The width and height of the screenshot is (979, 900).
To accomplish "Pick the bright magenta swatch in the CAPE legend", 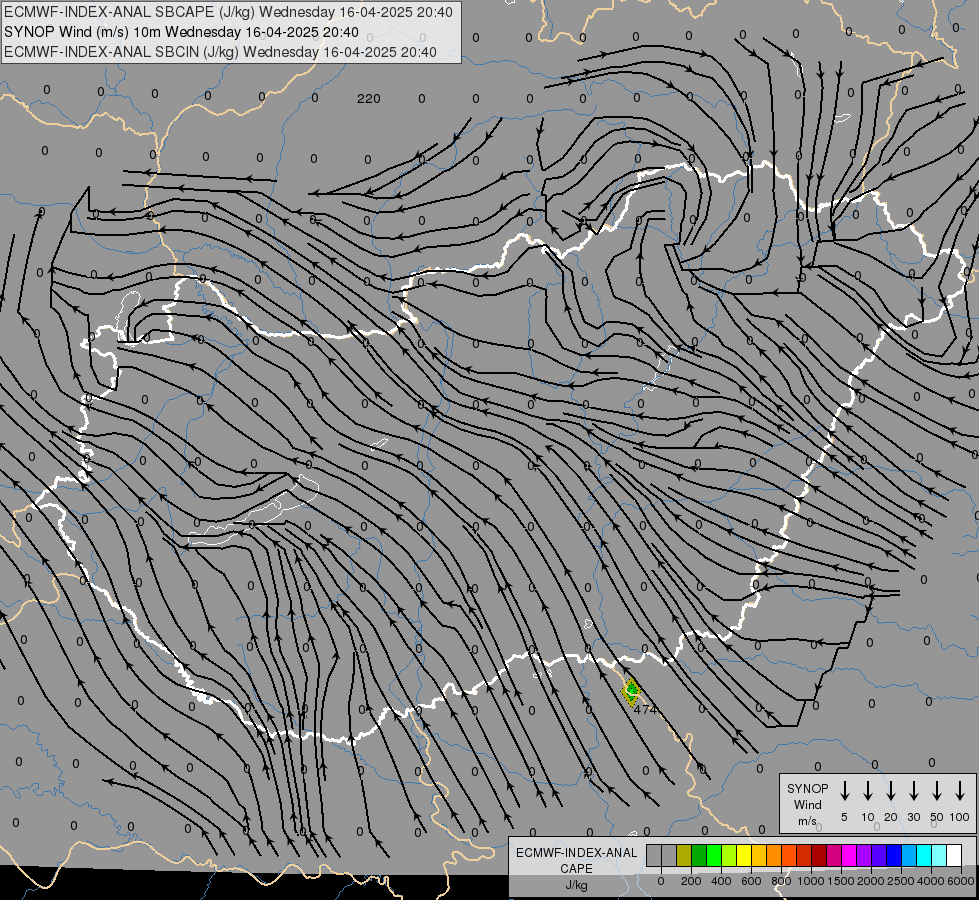I will (x=850, y=855).
